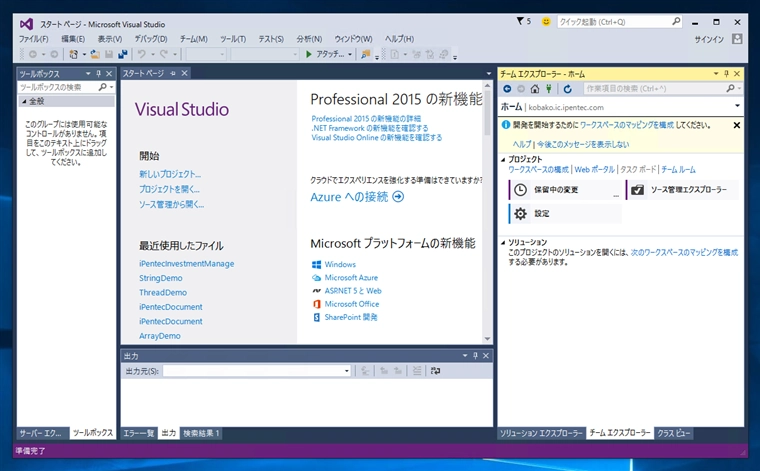Click the チーム ルーム link

tap(678, 170)
